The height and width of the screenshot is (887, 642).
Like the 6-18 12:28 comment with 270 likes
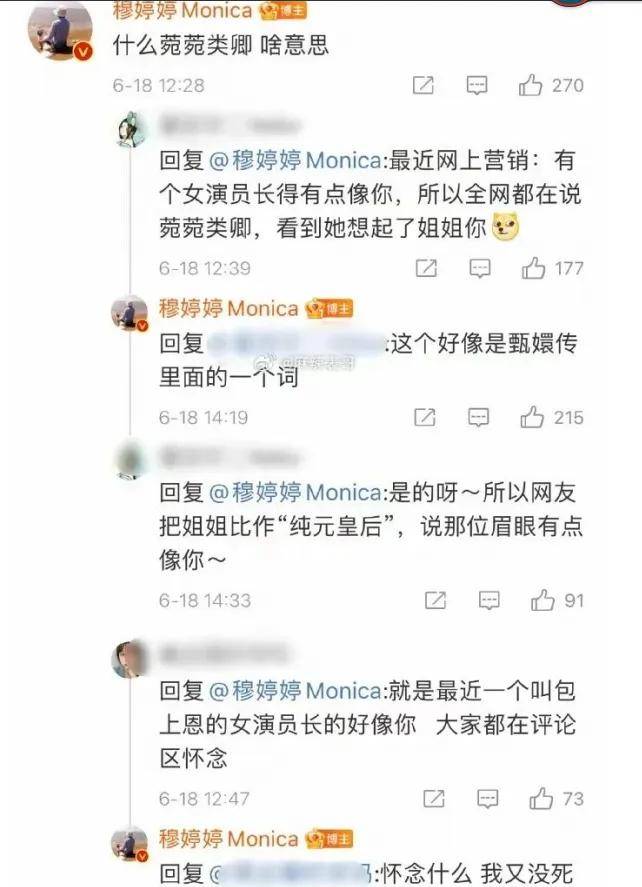pos(530,85)
